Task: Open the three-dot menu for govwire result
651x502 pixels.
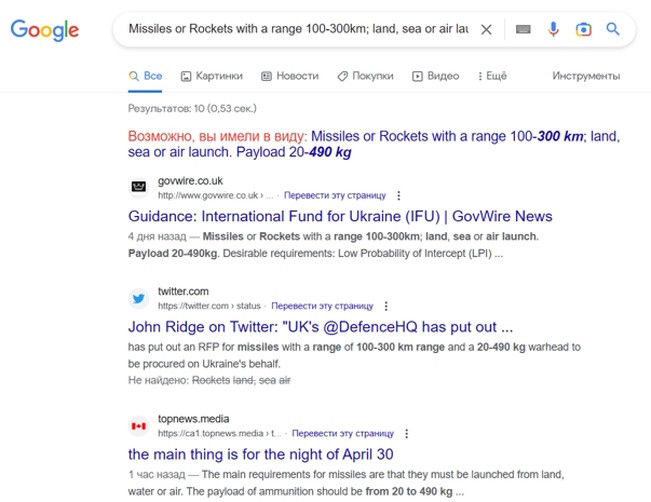Action: coord(399,196)
